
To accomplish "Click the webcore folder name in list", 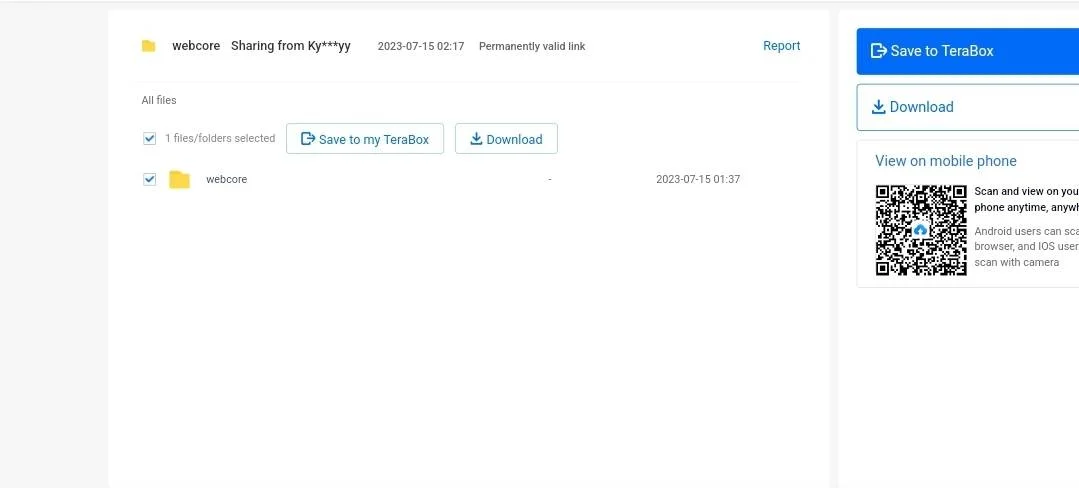I will click(226, 179).
